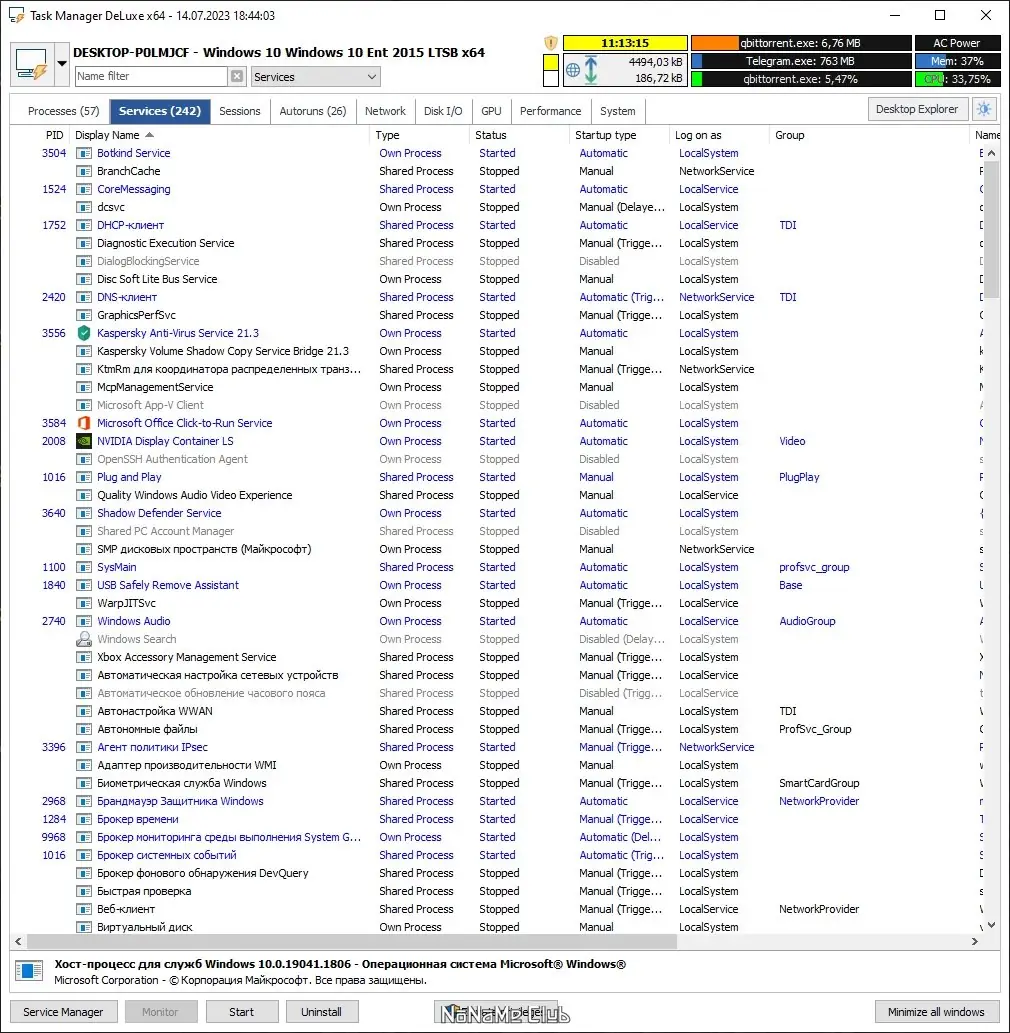Click the vertical scrollbar down arrow
The height and width of the screenshot is (1033, 1010).
(991, 926)
